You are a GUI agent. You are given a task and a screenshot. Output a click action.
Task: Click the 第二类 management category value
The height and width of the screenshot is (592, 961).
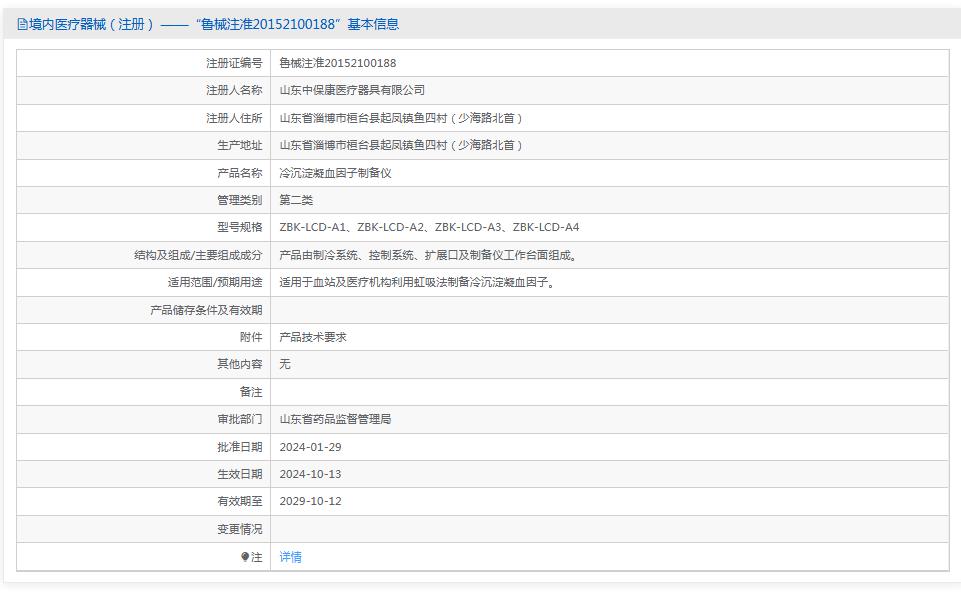click(x=296, y=200)
